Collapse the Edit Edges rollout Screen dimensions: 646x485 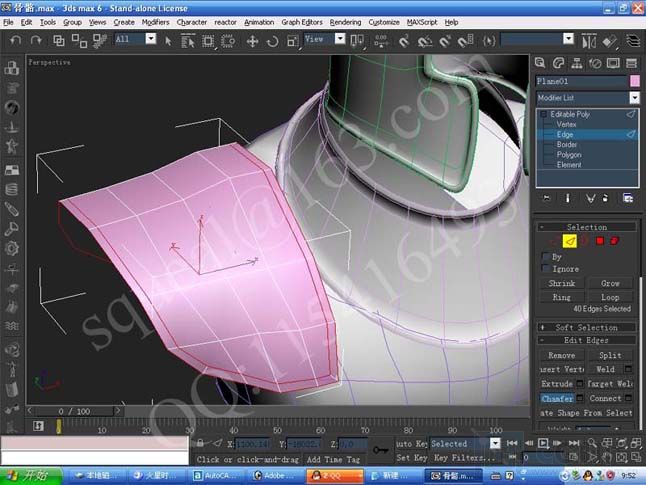tap(586, 340)
